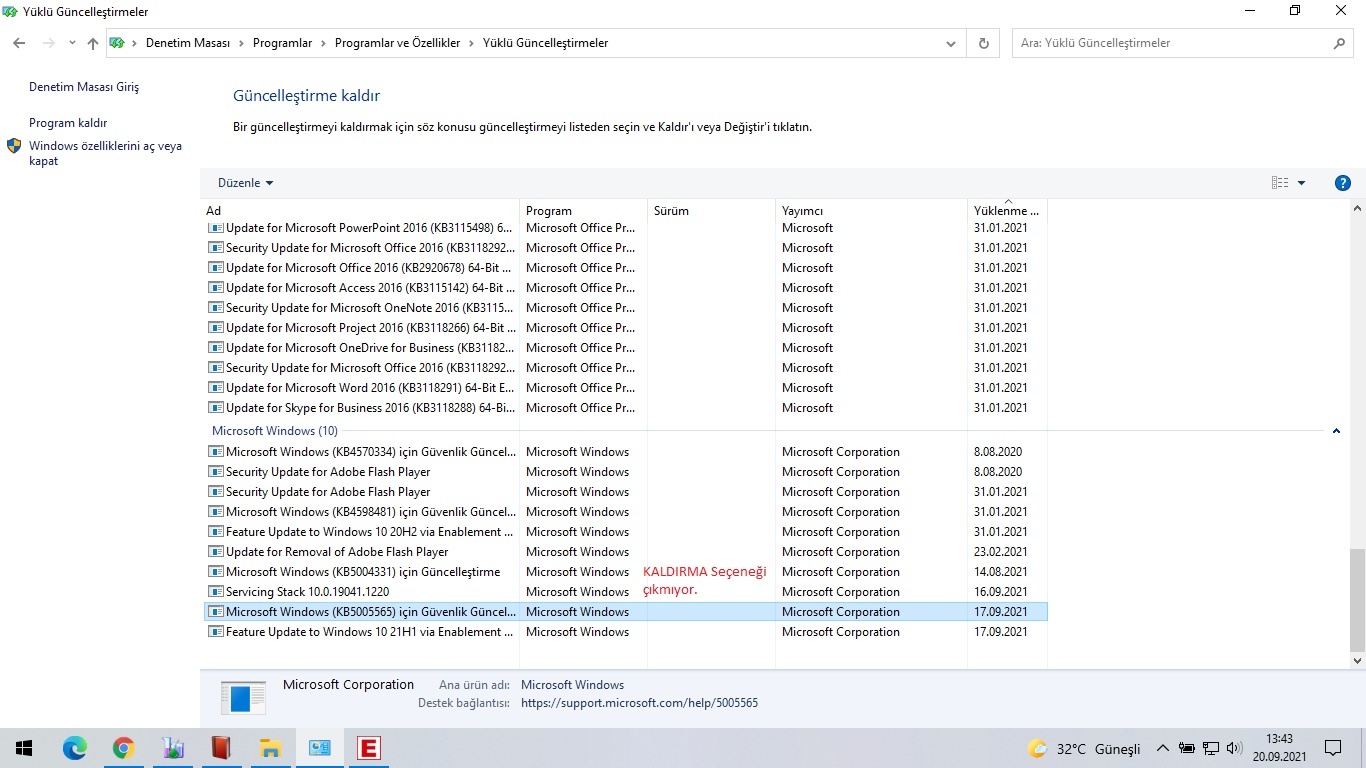Open clock and calendar 13:43
The image size is (1366, 768).
tap(1278, 748)
